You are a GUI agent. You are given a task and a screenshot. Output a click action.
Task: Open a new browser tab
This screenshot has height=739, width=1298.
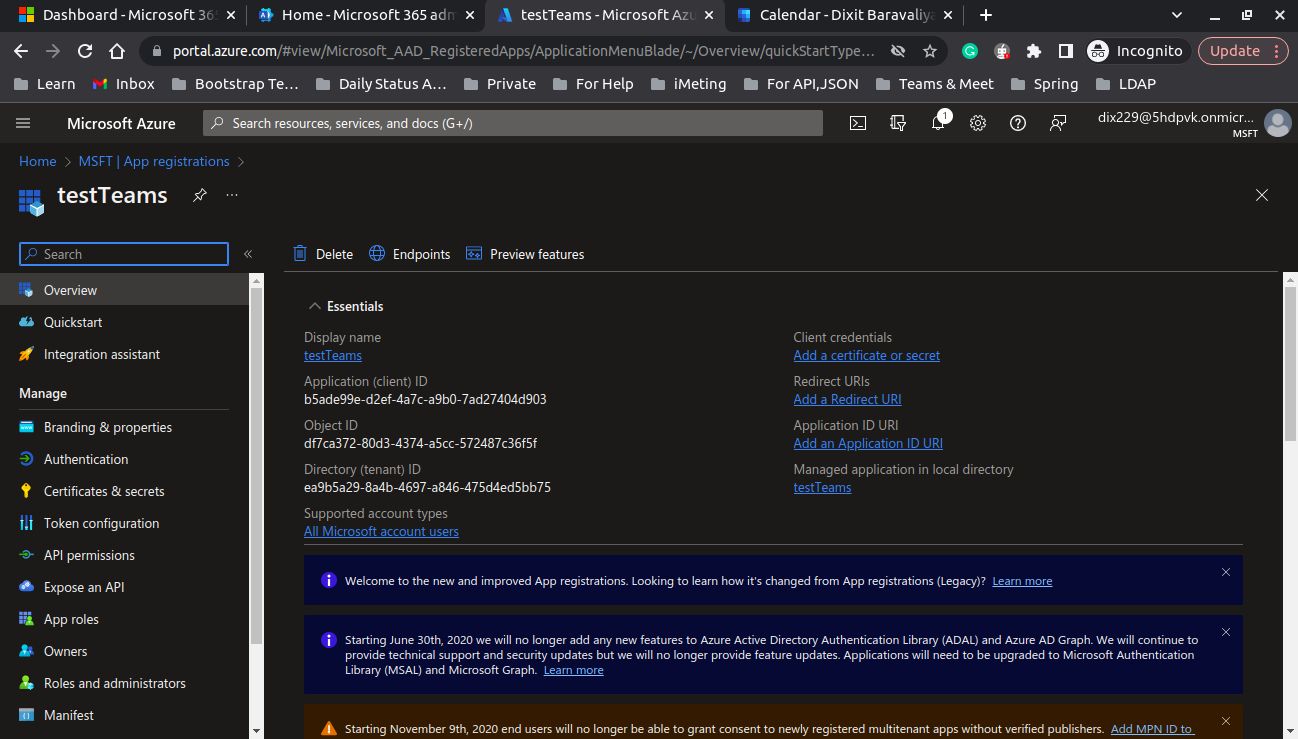986,15
